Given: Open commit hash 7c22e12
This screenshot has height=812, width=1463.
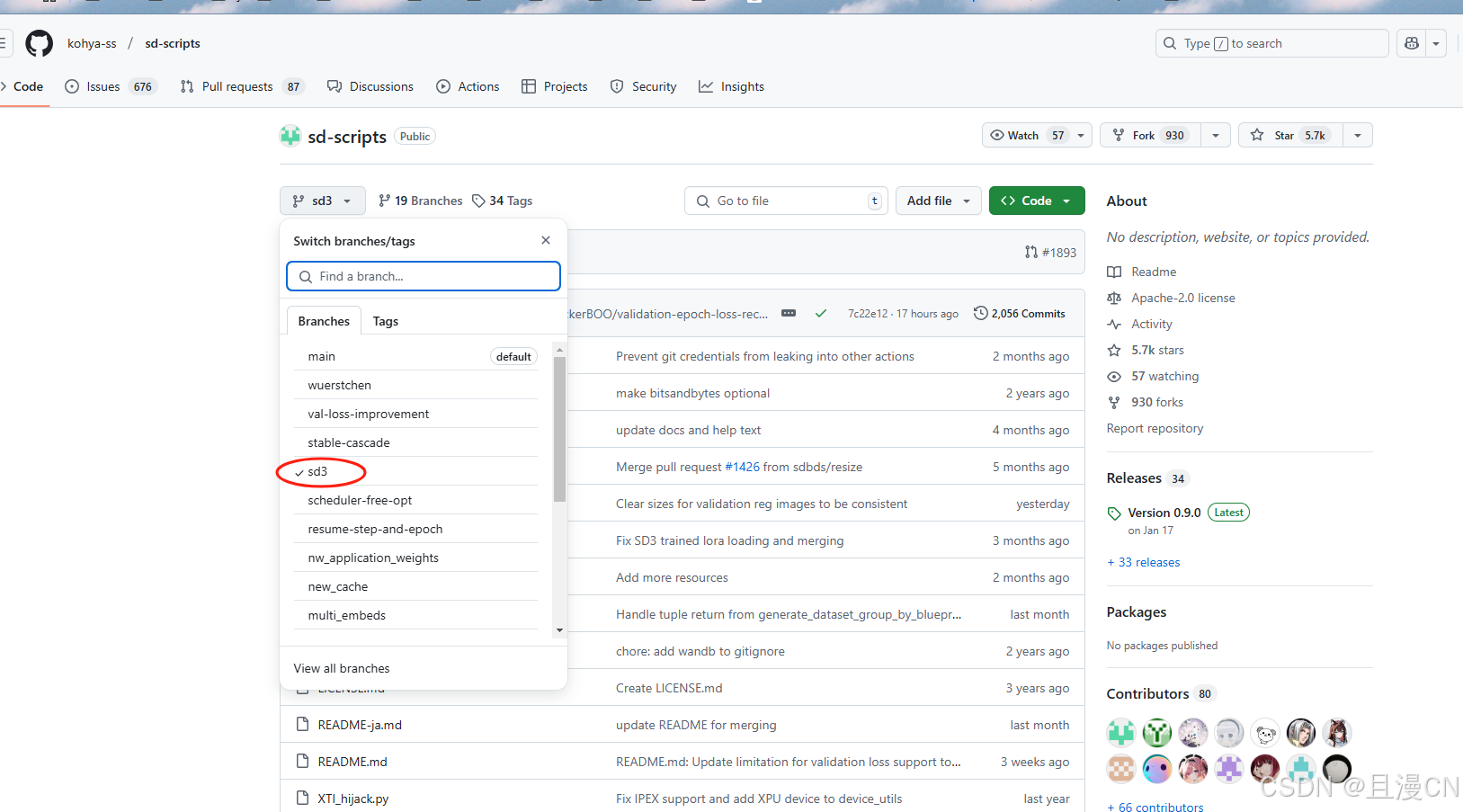Looking at the screenshot, I should (868, 314).
